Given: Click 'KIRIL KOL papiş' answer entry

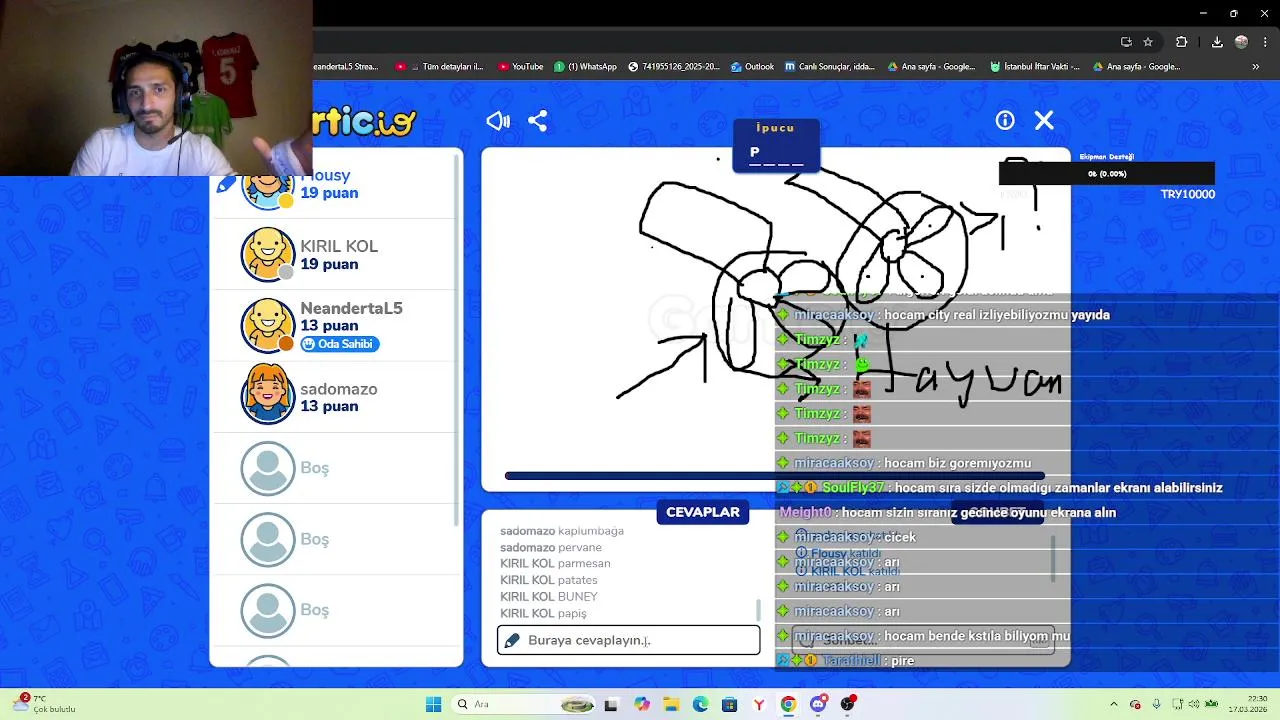Looking at the screenshot, I should coord(543,613).
